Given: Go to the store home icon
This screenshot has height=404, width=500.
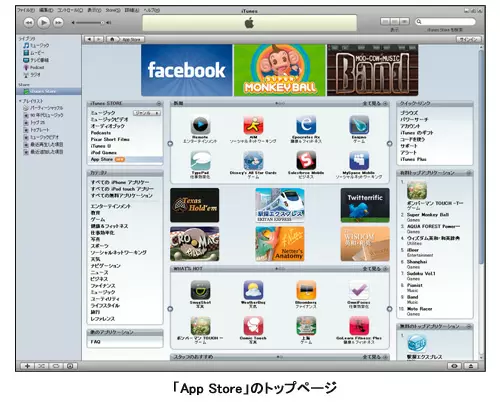Looking at the screenshot, I should (x=112, y=39).
